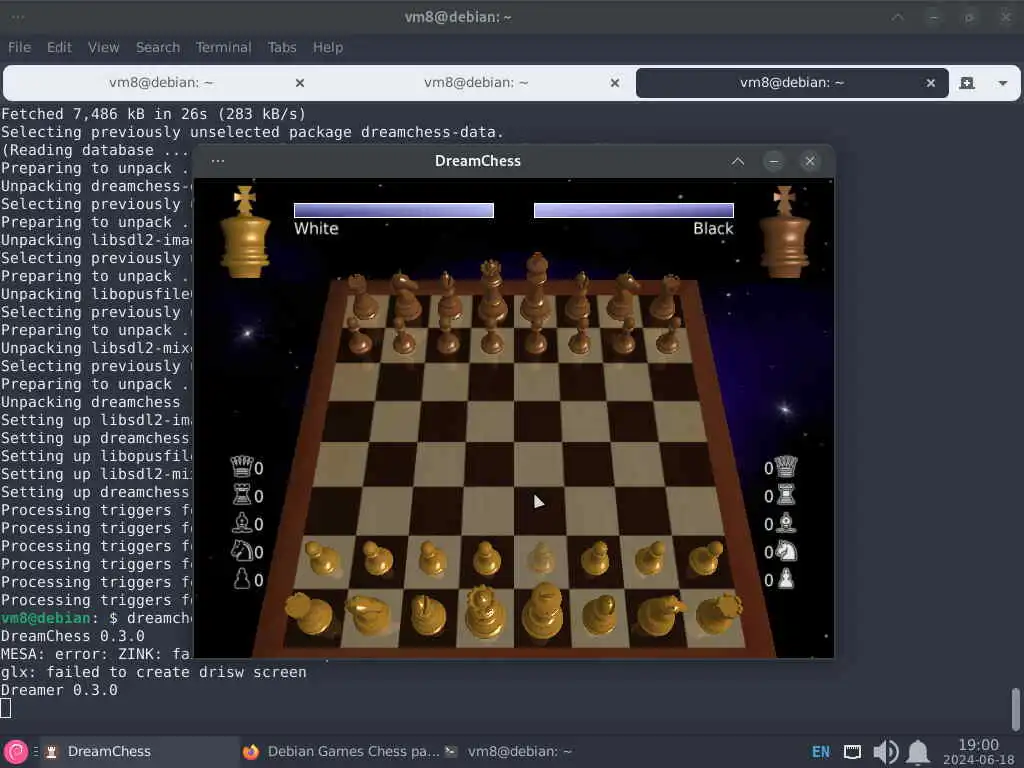Screen dimensions: 1024x768
Task: Open the terminal Help menu
Action: (327, 47)
